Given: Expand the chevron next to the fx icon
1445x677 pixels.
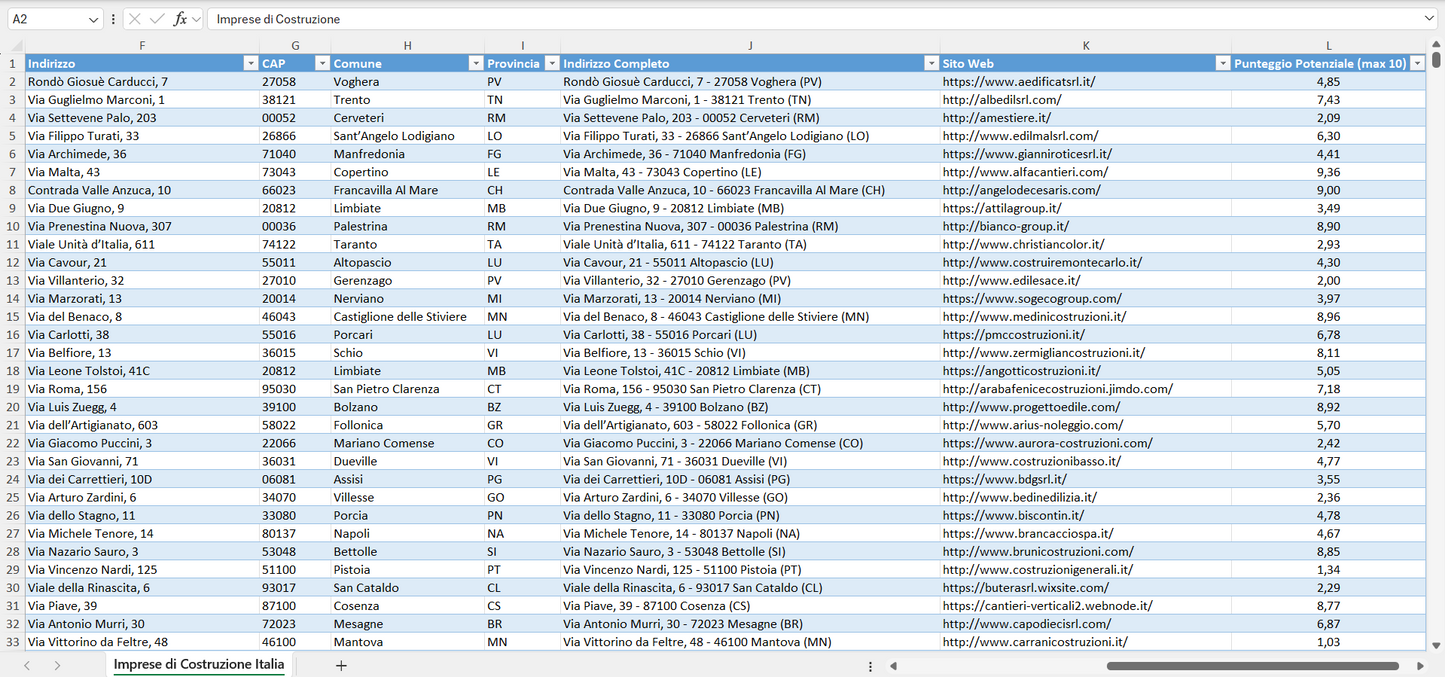Looking at the screenshot, I should 196,18.
